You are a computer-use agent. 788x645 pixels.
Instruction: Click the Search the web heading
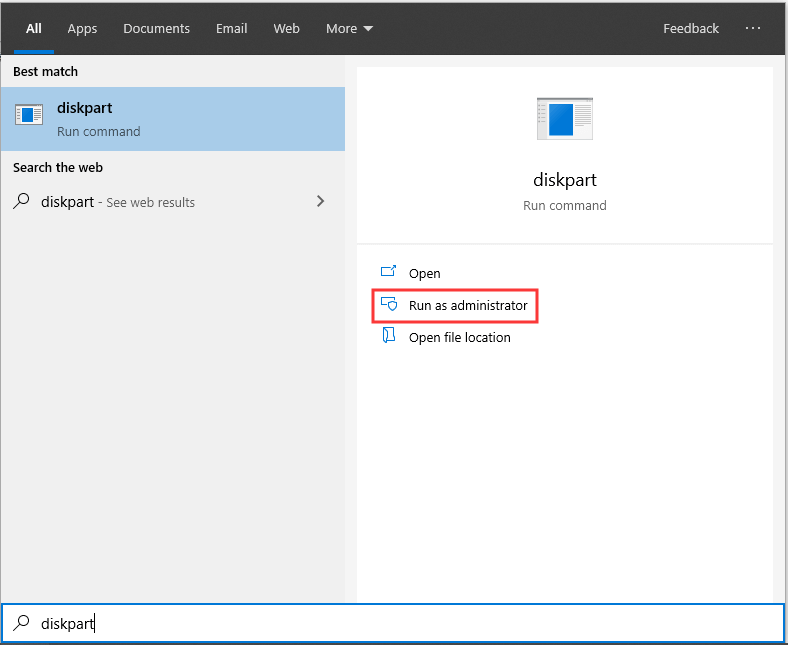click(x=58, y=167)
